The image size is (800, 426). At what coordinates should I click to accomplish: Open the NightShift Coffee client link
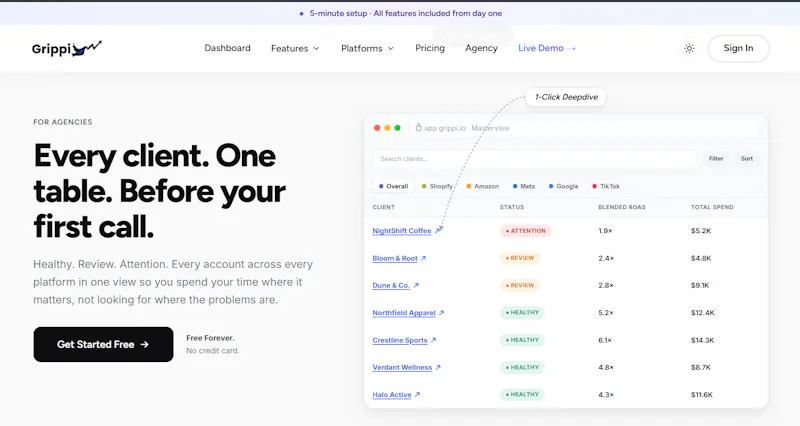(x=402, y=231)
